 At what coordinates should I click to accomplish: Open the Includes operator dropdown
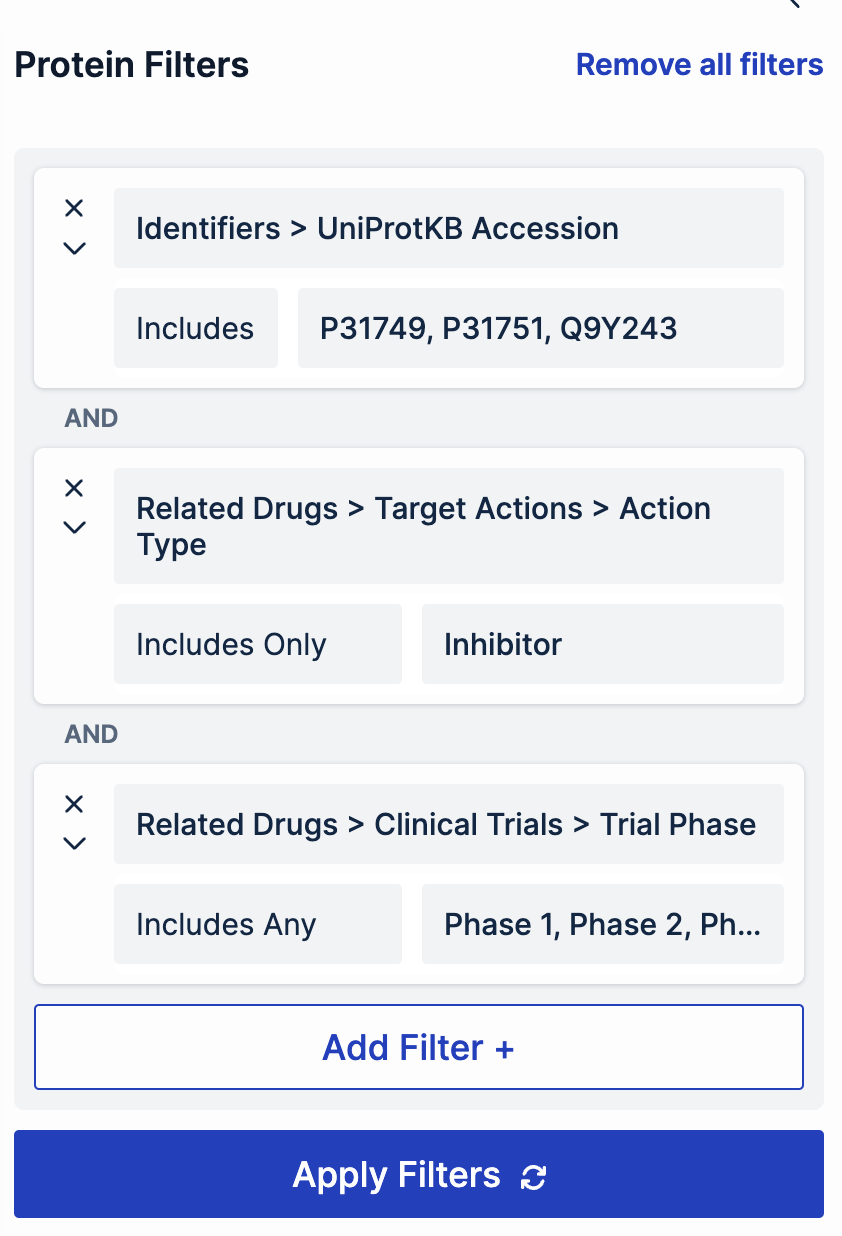click(196, 328)
